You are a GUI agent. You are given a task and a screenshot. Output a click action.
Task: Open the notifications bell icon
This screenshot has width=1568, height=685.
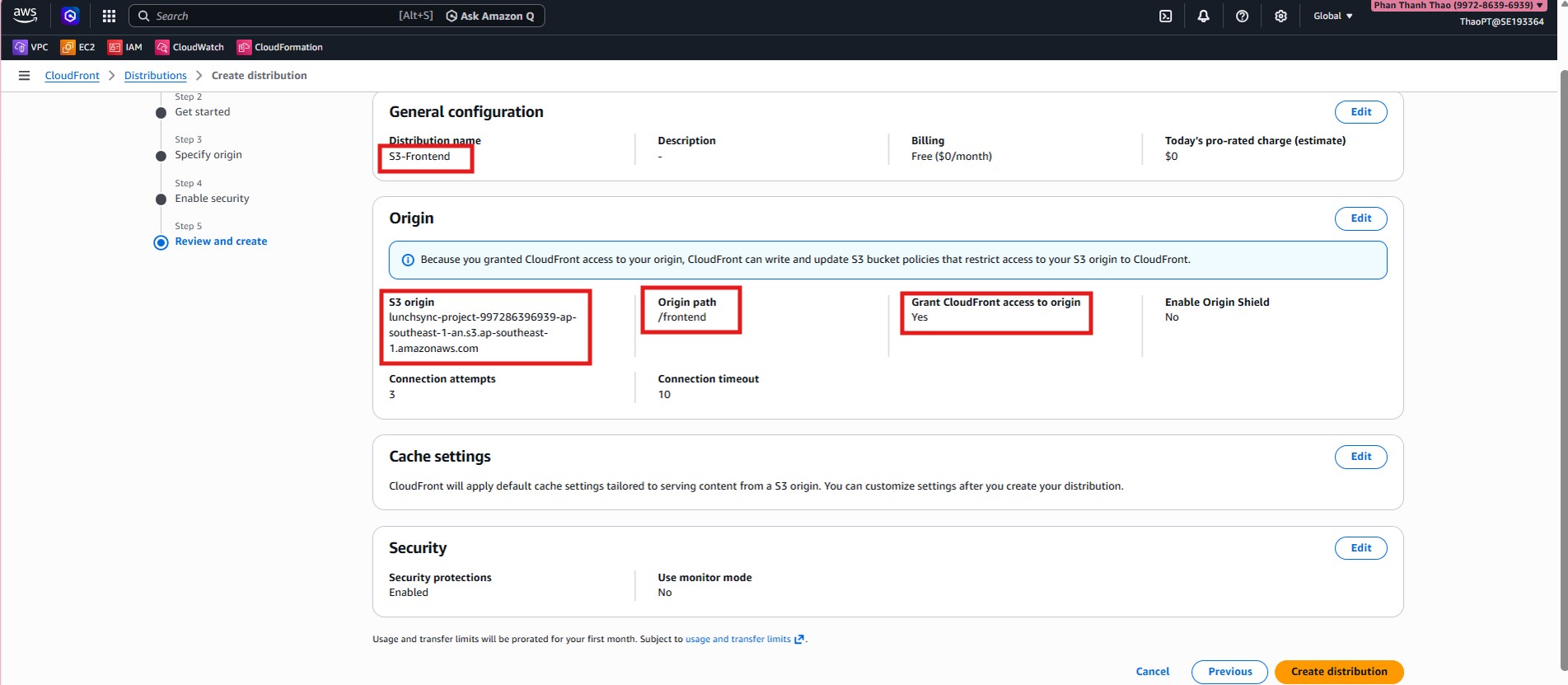click(x=1203, y=16)
